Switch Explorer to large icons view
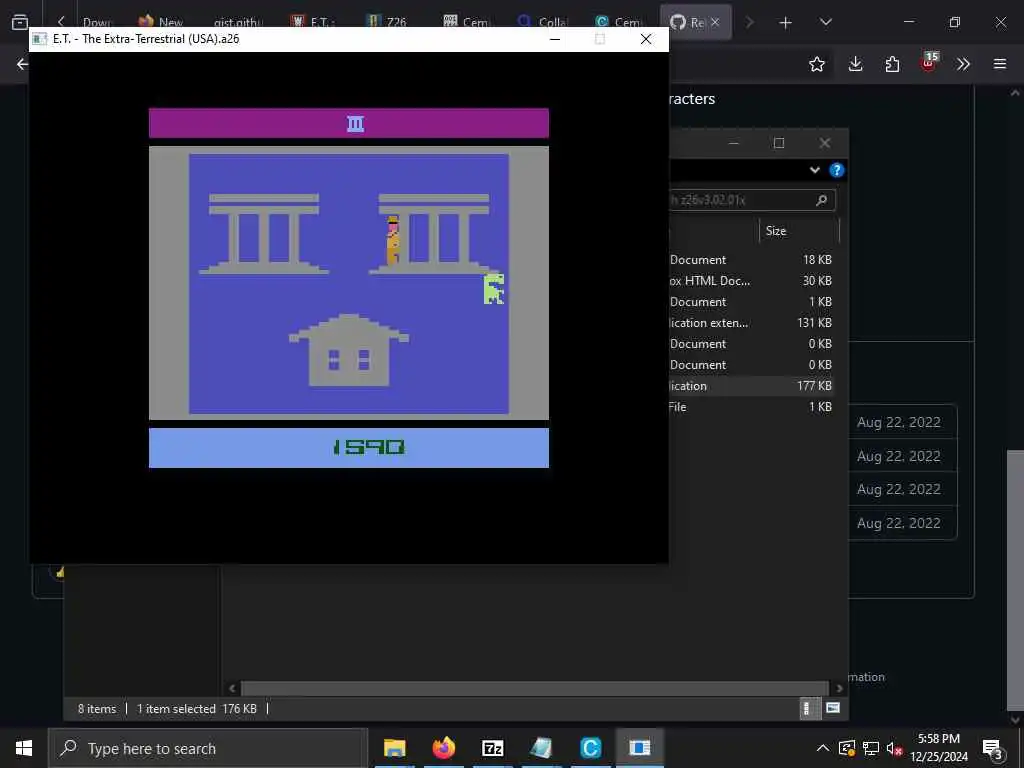The width and height of the screenshot is (1024, 768). (833, 708)
